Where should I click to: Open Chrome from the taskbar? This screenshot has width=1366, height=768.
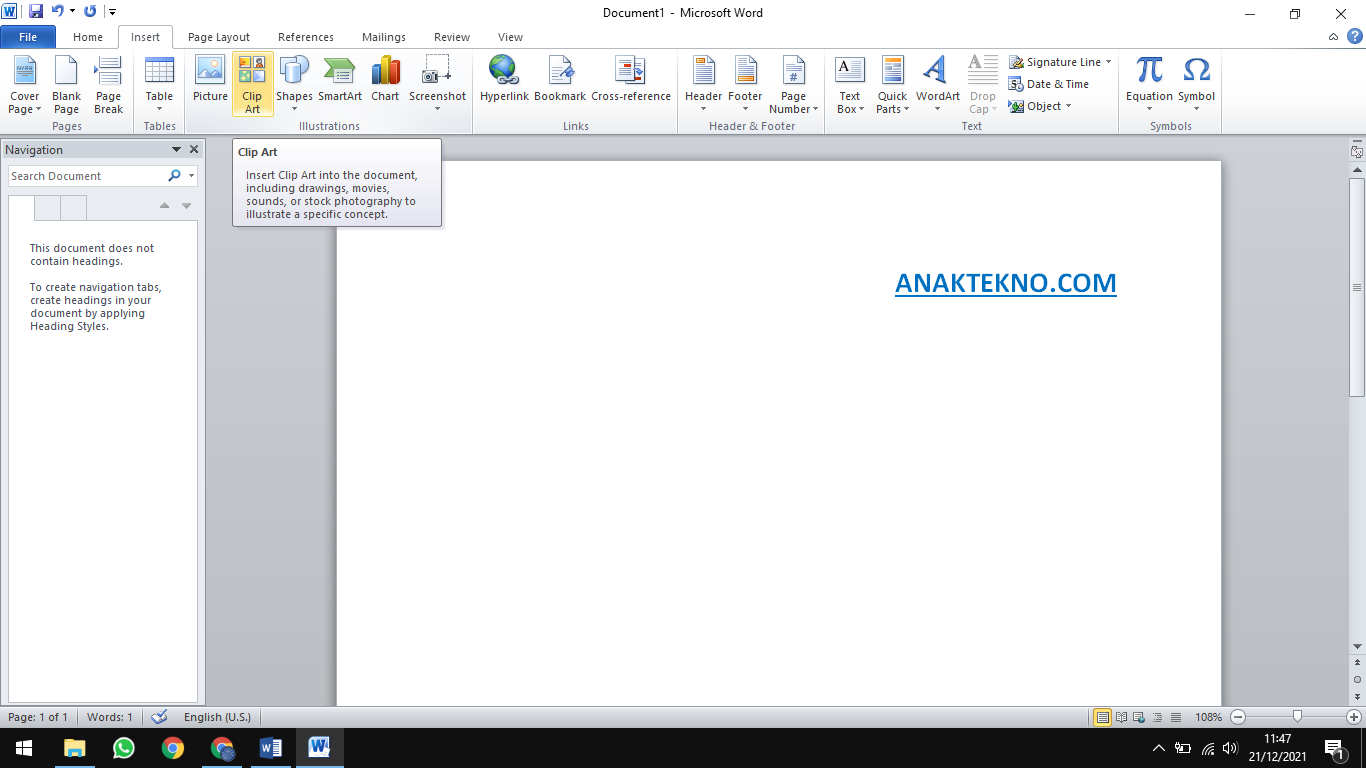point(173,748)
